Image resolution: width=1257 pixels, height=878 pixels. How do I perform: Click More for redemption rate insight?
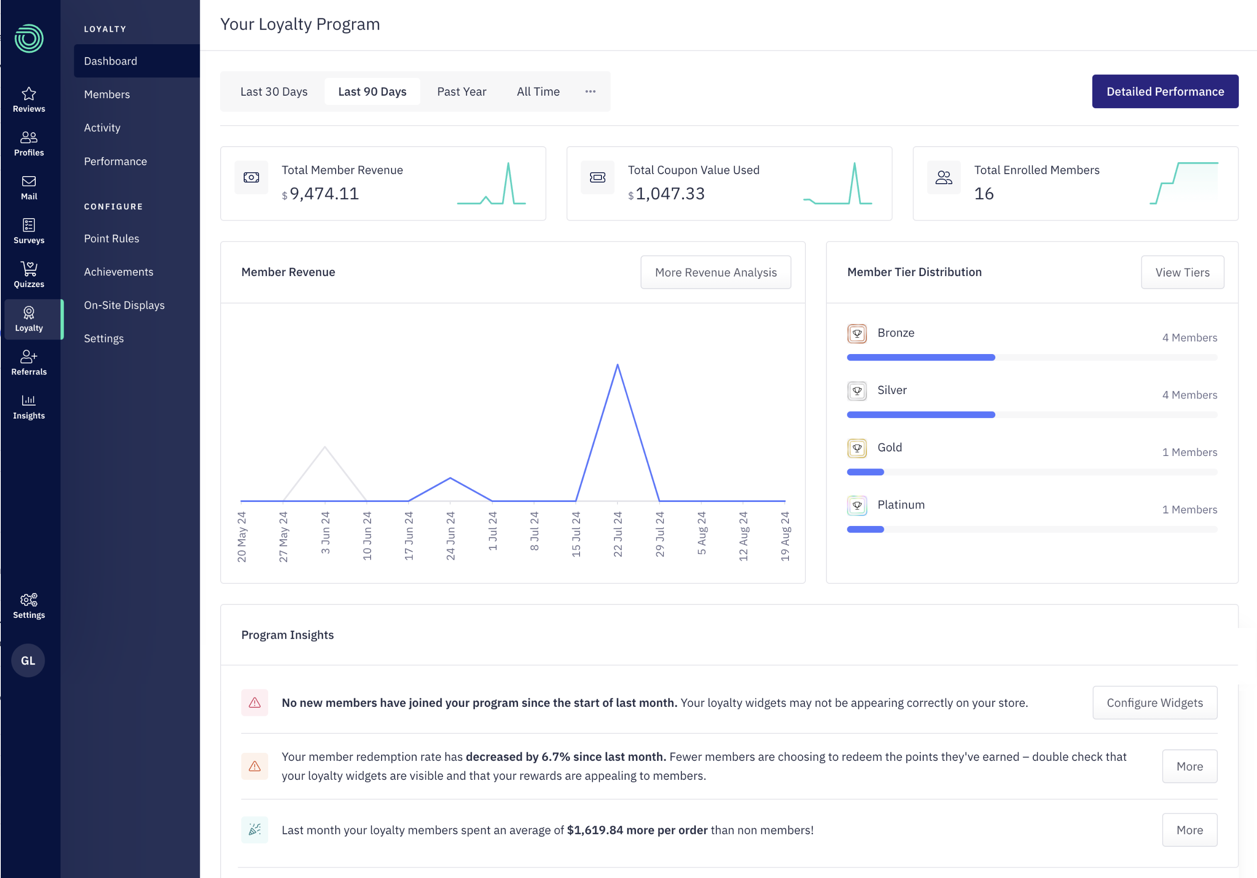(1190, 766)
